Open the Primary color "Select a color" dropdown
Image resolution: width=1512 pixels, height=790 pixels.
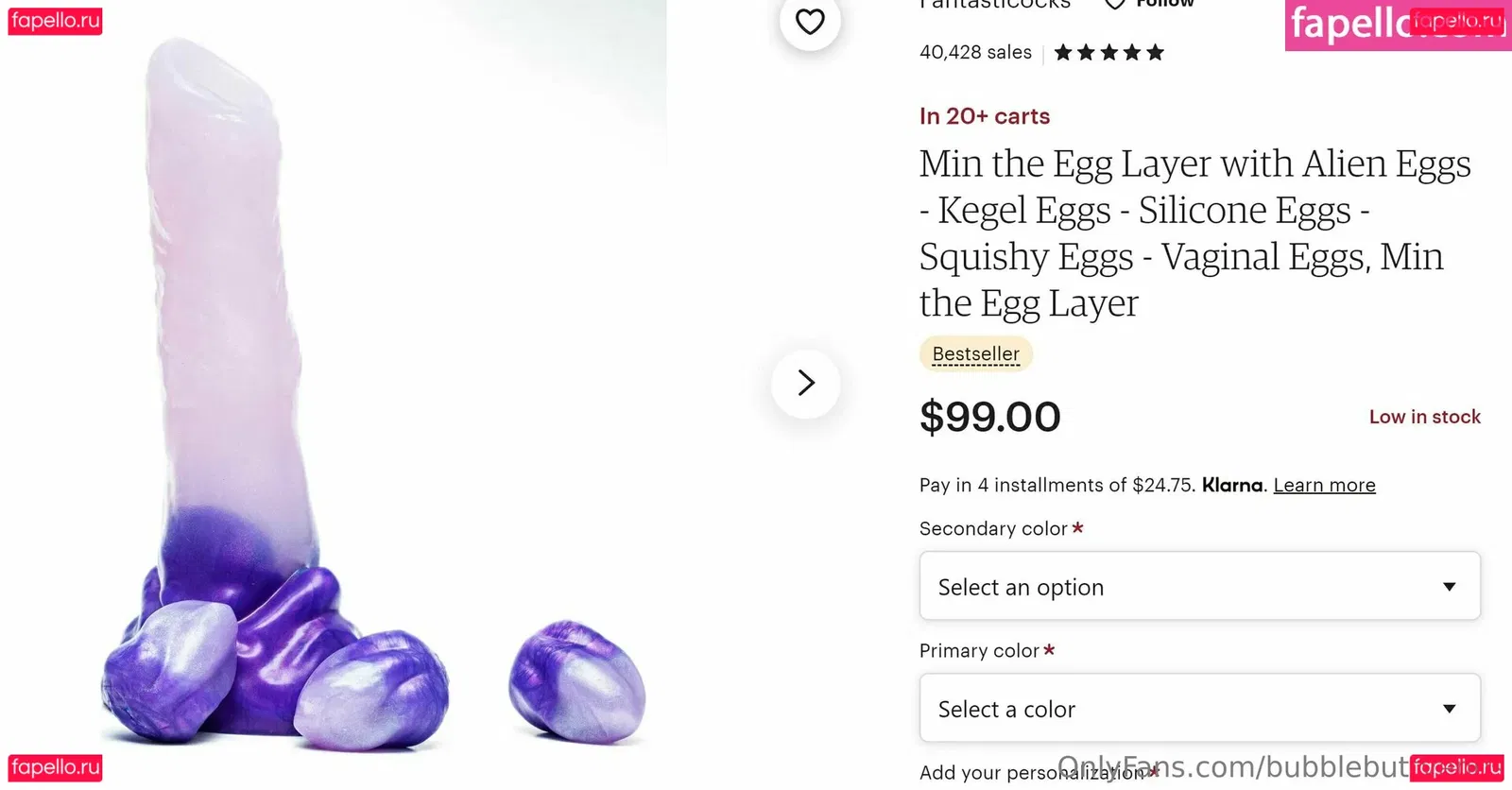(1199, 708)
